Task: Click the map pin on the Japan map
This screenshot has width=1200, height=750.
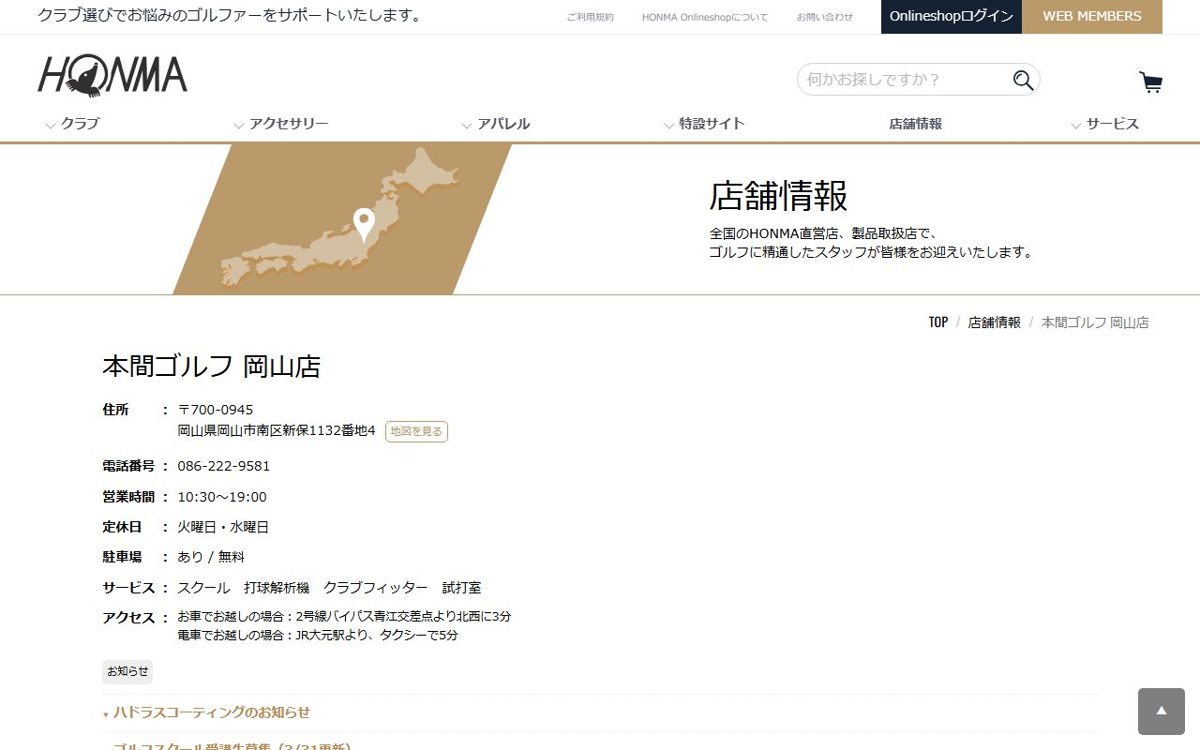Action: 364,225
